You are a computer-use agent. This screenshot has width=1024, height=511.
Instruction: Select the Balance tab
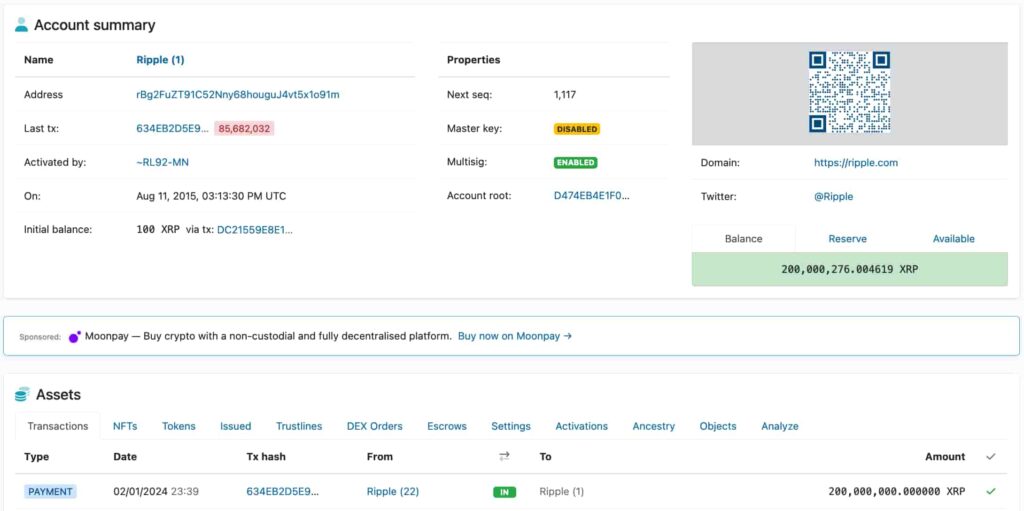pyautogui.click(x=743, y=239)
